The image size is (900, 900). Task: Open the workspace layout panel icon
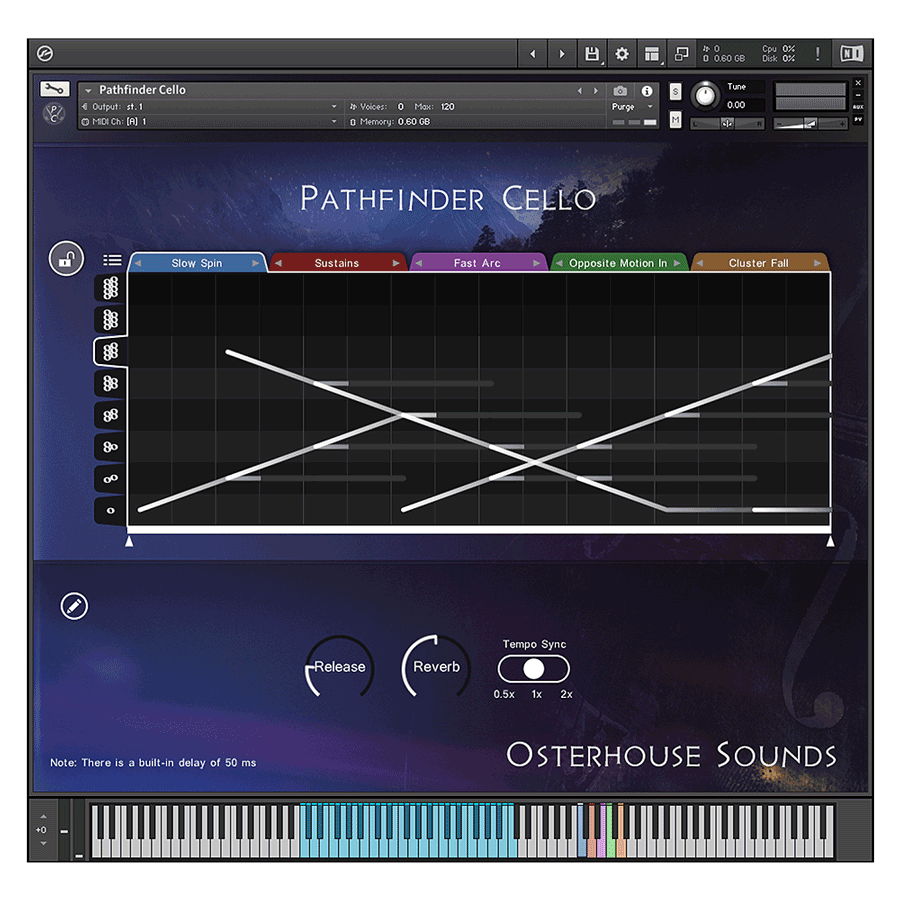tap(652, 54)
